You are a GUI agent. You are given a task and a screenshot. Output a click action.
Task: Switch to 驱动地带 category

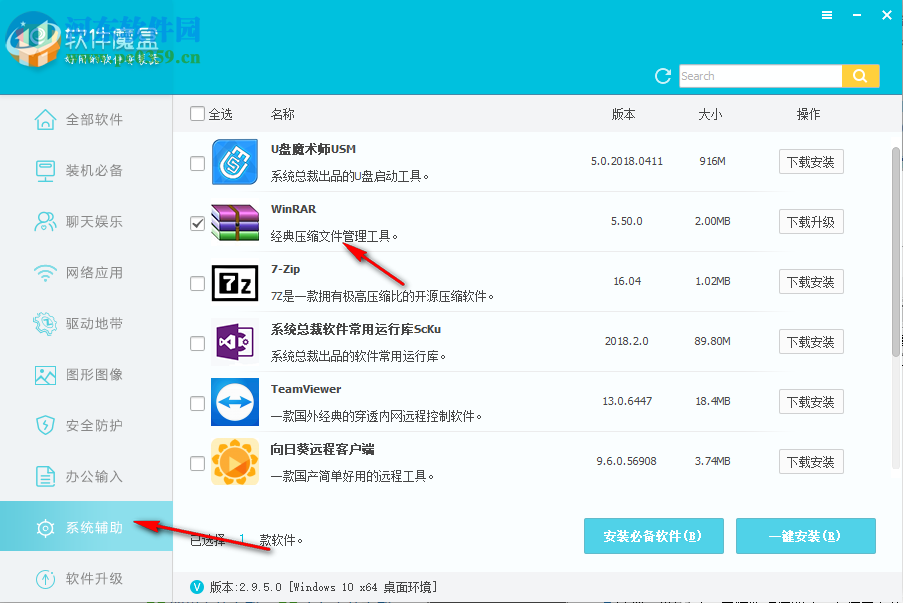(x=86, y=324)
